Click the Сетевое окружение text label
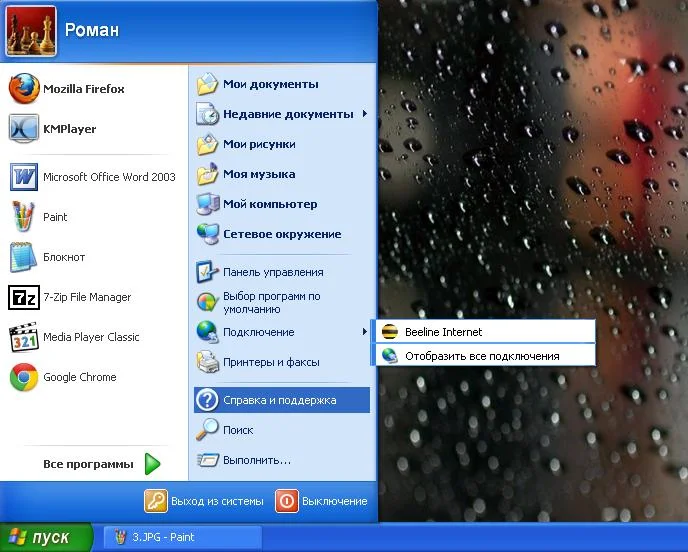This screenshot has height=552, width=688. pos(282,234)
